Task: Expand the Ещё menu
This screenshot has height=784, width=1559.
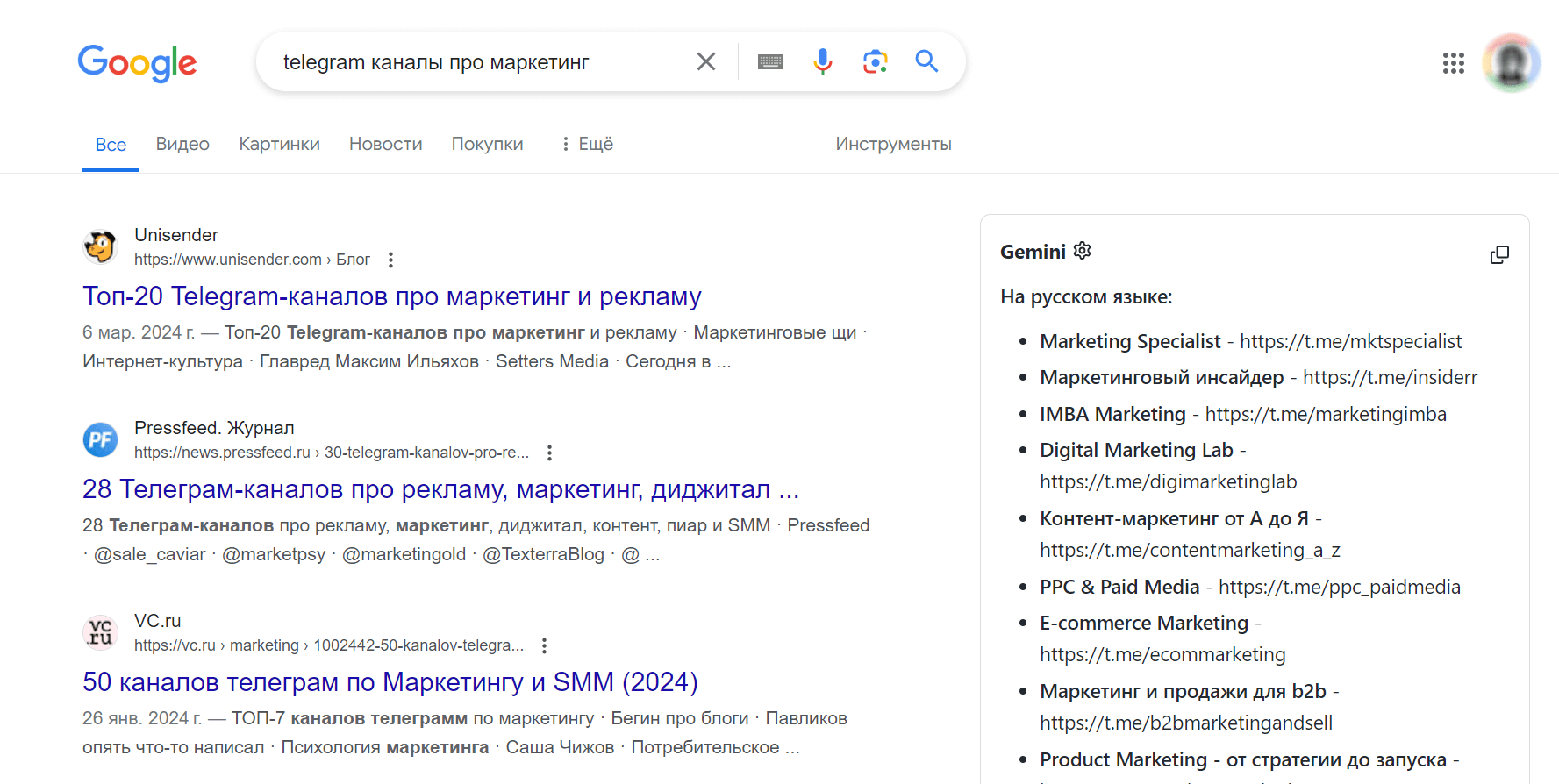Action: (x=587, y=144)
